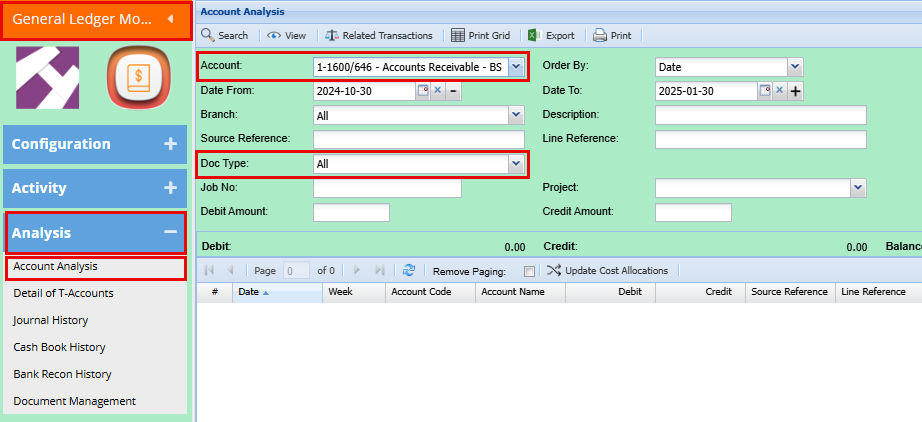Expand the Configuration section
Screen dimensions: 922x422
171,144
